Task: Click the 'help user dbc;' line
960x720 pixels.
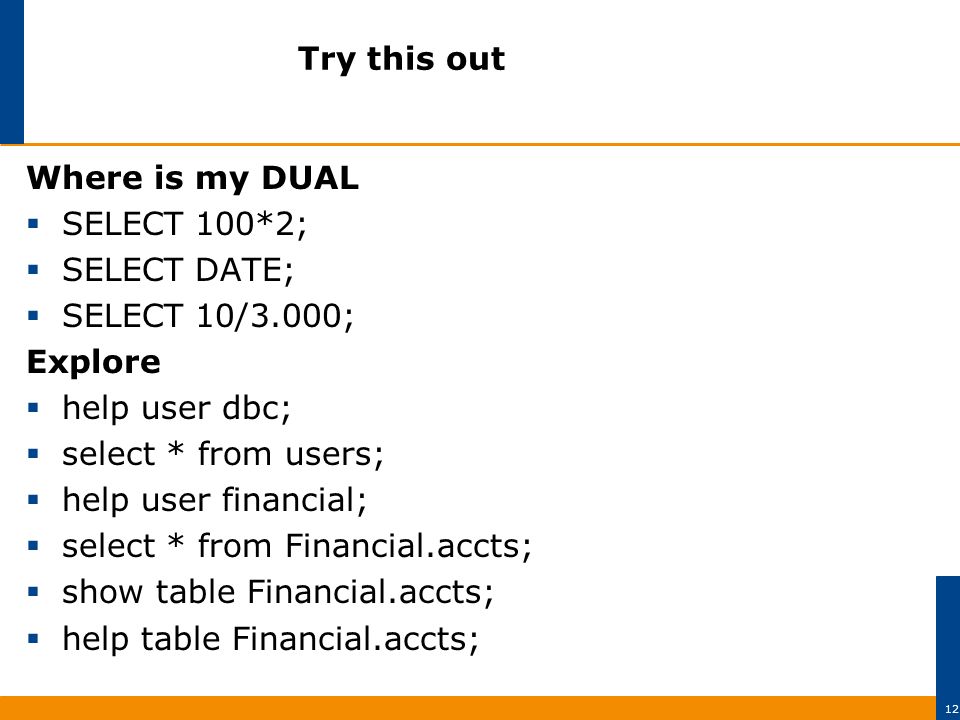Action: [176, 408]
